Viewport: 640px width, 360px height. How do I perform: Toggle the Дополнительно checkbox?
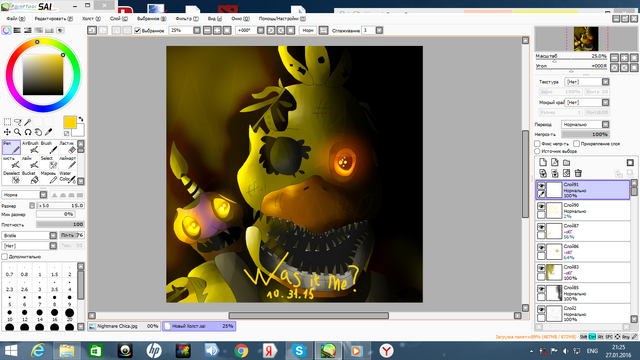click(x=4, y=256)
